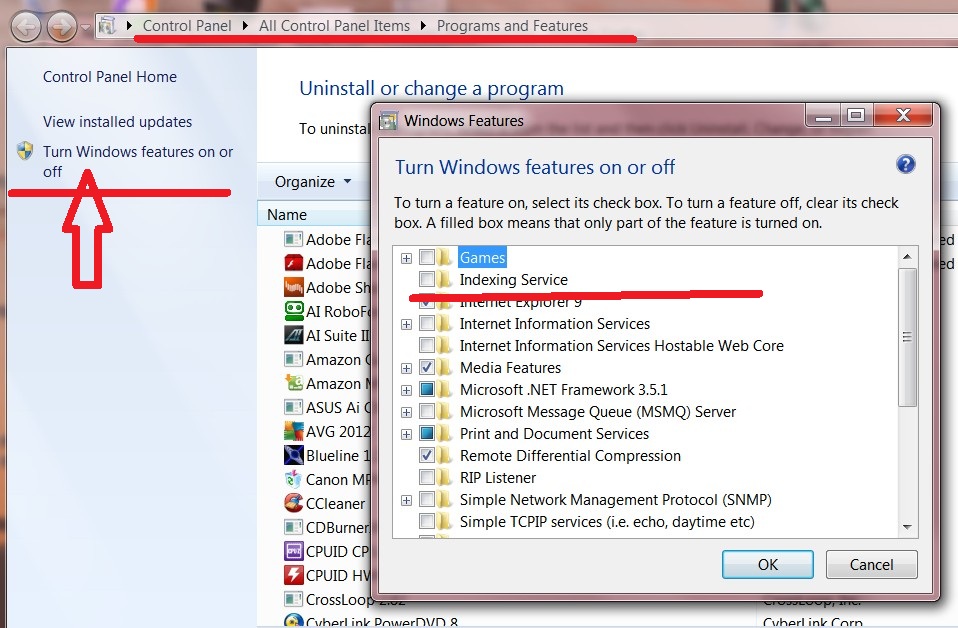
Task: Expand the Games feature node
Action: coord(406,258)
